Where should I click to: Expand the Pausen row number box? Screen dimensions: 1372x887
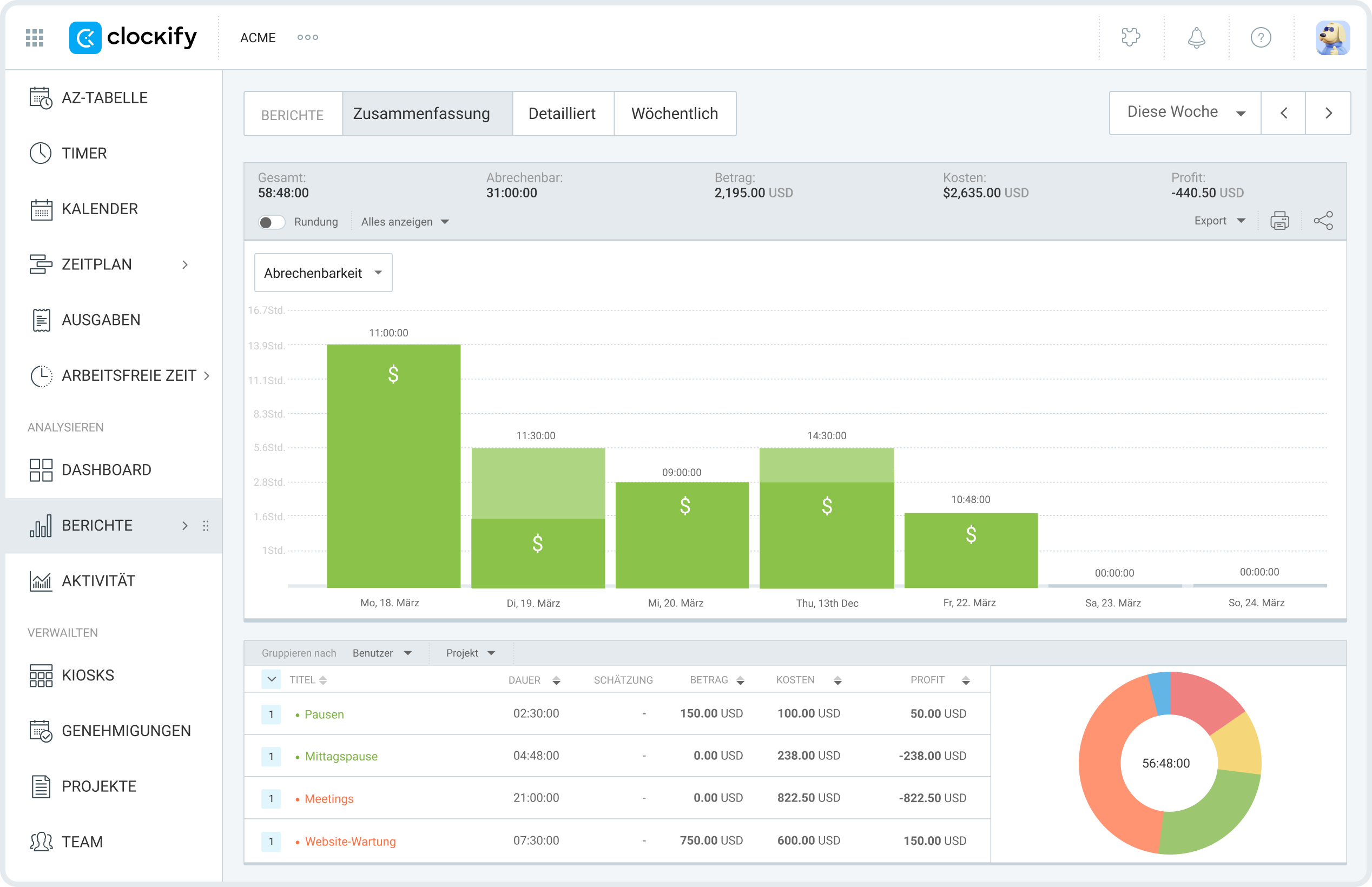271,714
